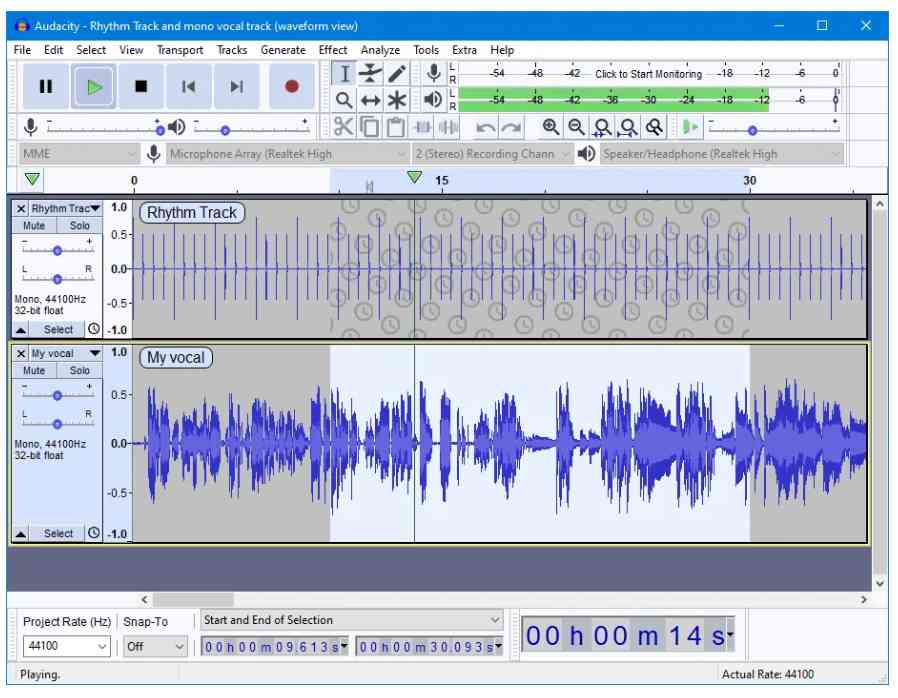Click Silence audio selection icon
Viewport: 898px width, 698px height.
pyautogui.click(x=448, y=127)
